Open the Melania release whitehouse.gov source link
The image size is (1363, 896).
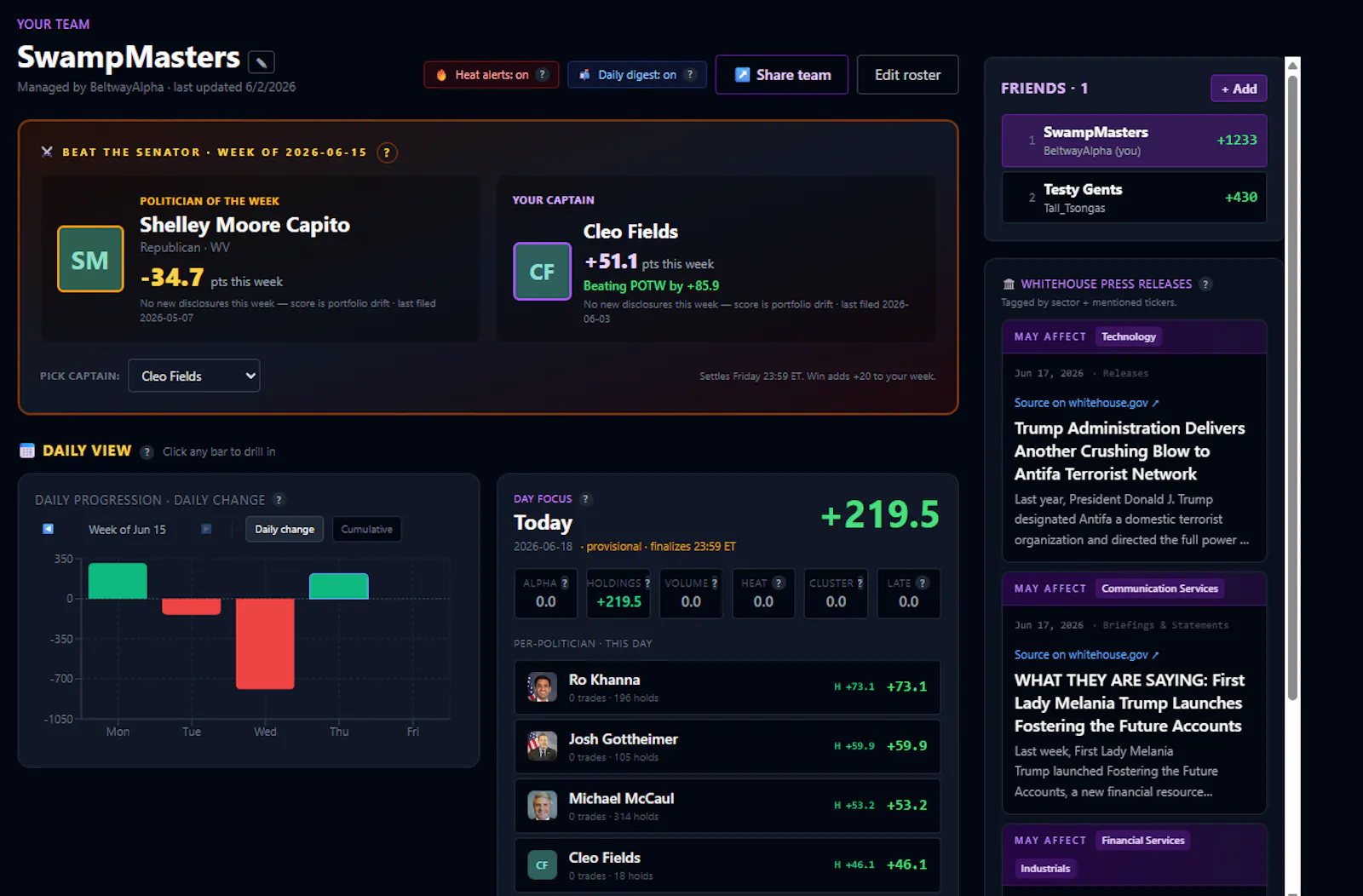click(x=1086, y=655)
